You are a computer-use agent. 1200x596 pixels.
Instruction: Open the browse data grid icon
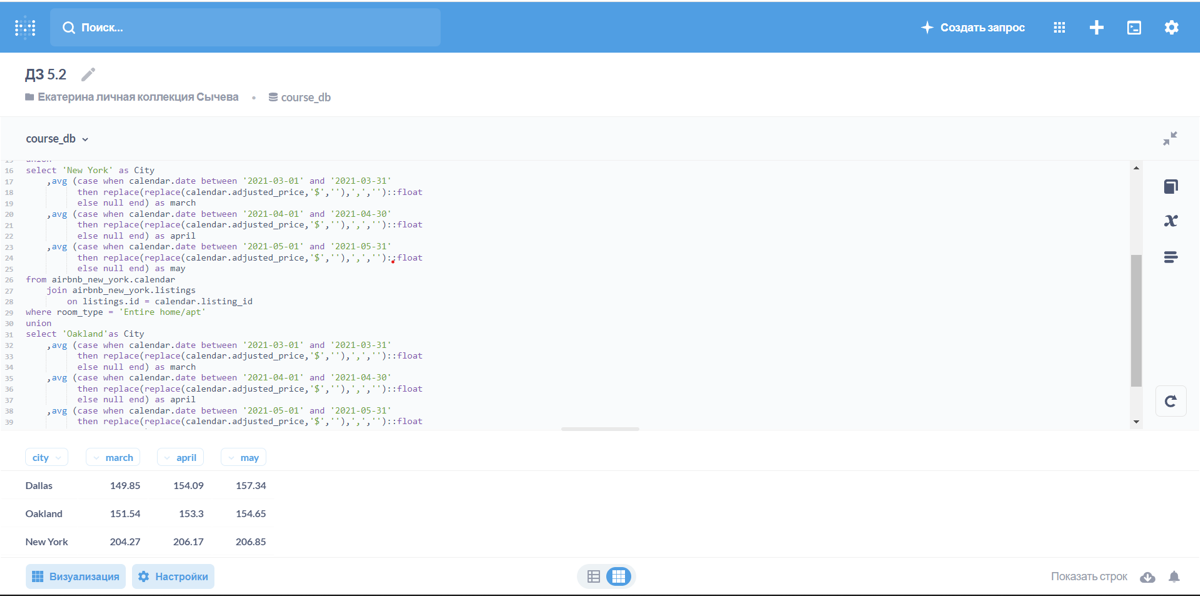(1059, 28)
